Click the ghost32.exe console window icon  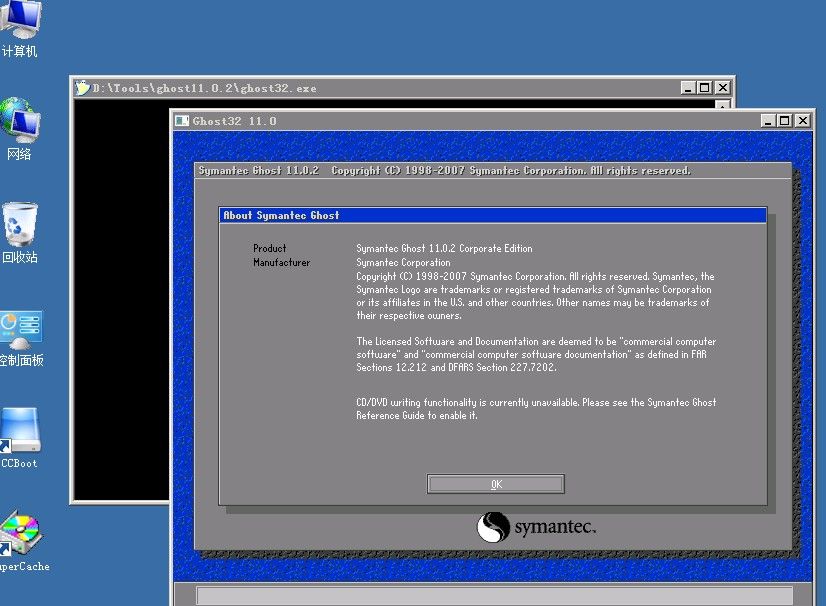[82, 88]
